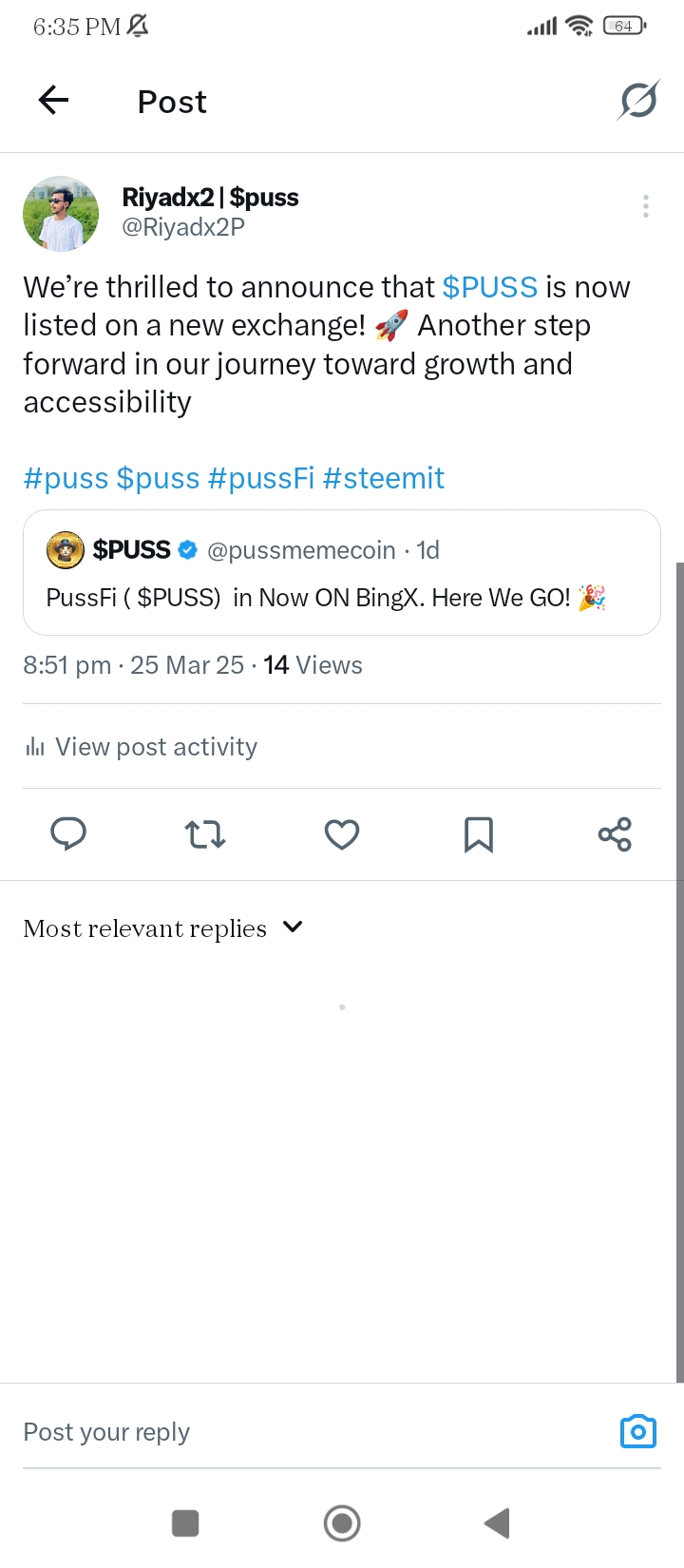Tap Android home navigation button
The image size is (684, 1568).
[342, 1523]
